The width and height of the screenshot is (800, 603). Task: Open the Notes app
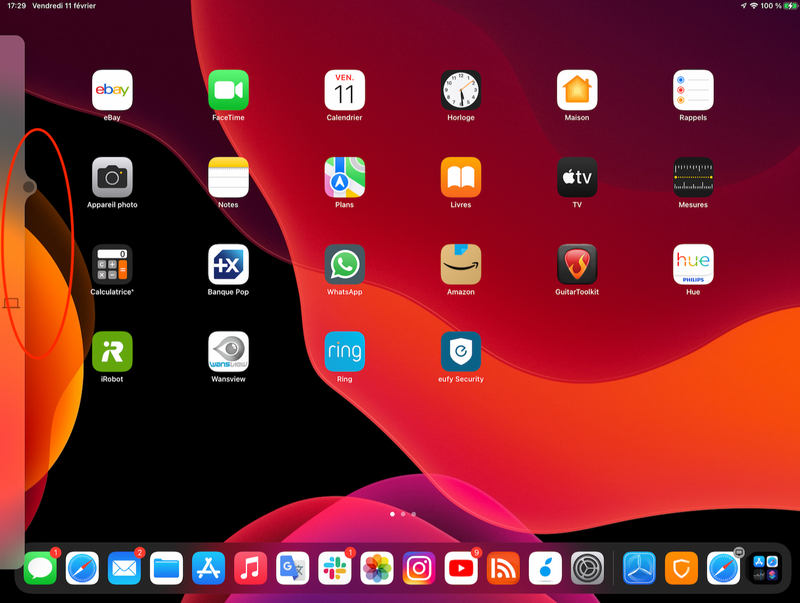point(228,177)
